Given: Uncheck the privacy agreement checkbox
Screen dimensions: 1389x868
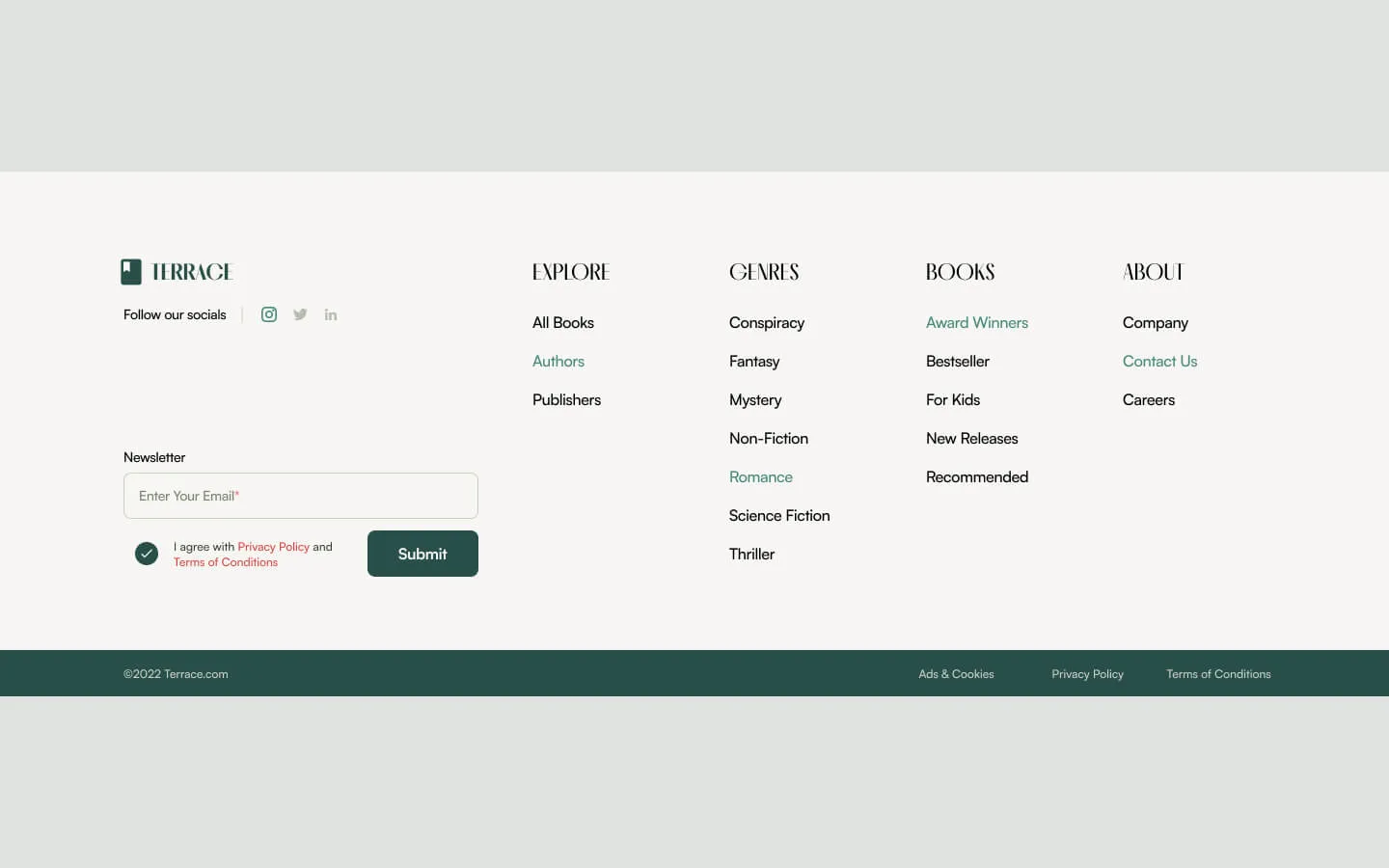Looking at the screenshot, I should (147, 554).
